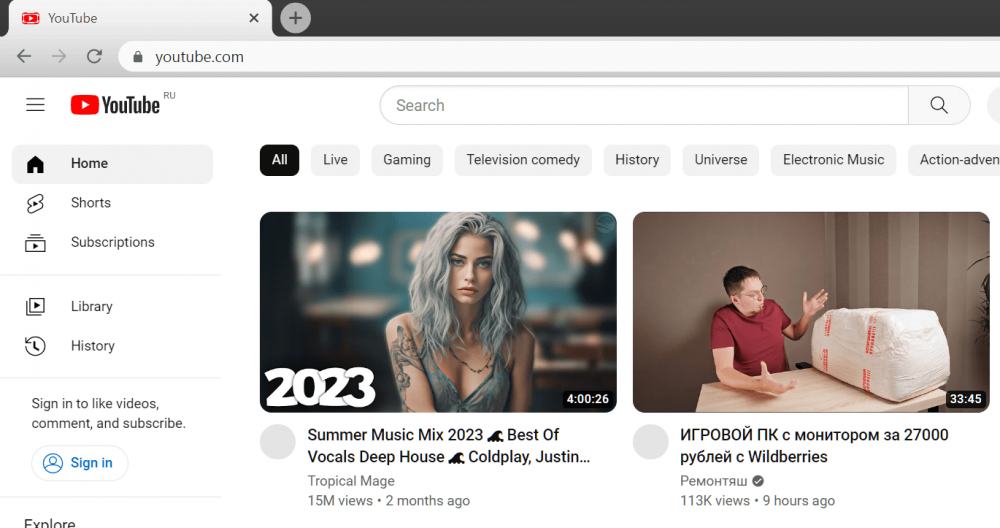1000x528 pixels.
Task: Select the All filter chip
Action: pos(279,160)
